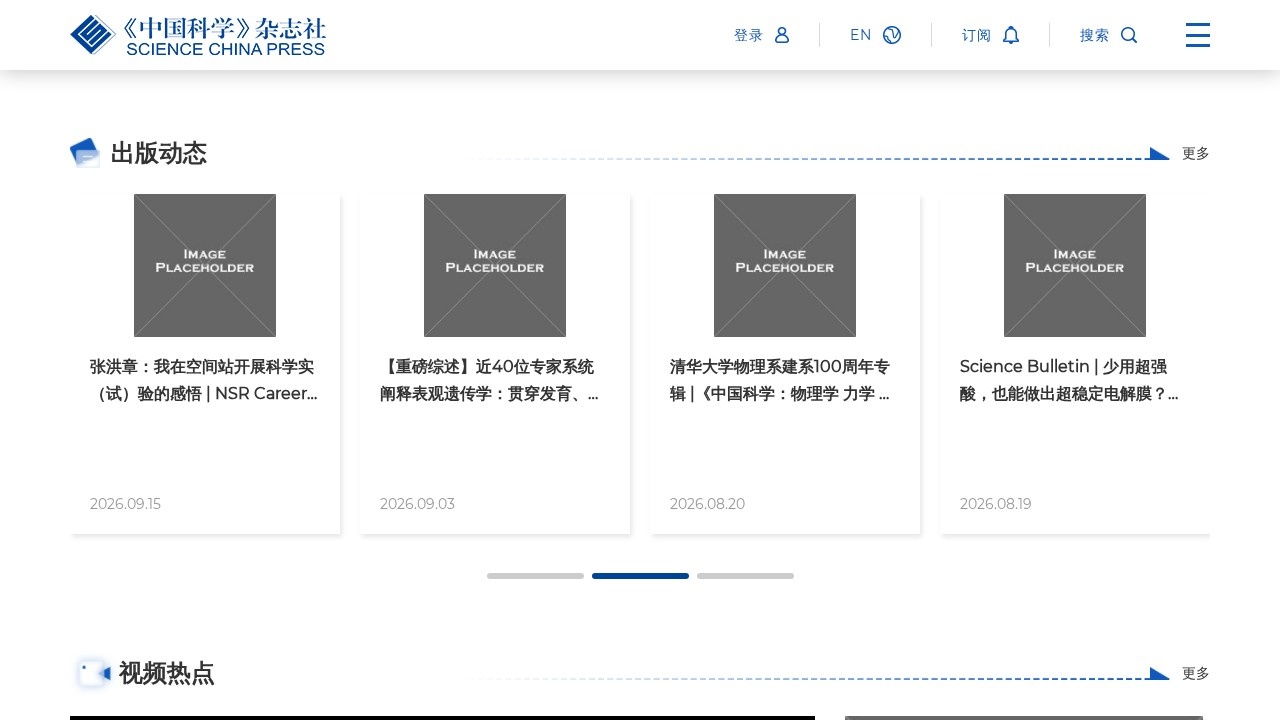Click date 2026.09.15
Image resolution: width=1280 pixels, height=720 pixels.
(x=125, y=504)
